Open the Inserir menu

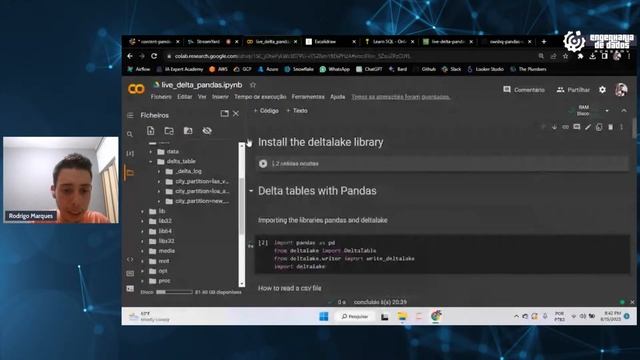pos(220,97)
